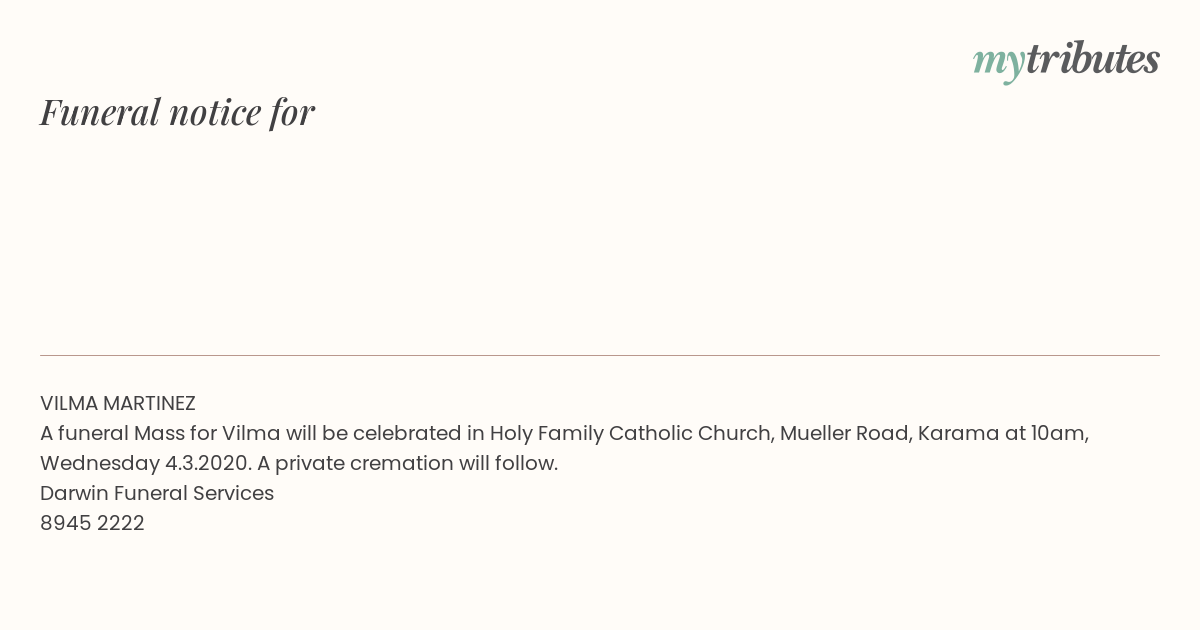Screen dimensions: 1200x630
Task: Click the name VILMA MARTINEZ
Action: (x=118, y=404)
